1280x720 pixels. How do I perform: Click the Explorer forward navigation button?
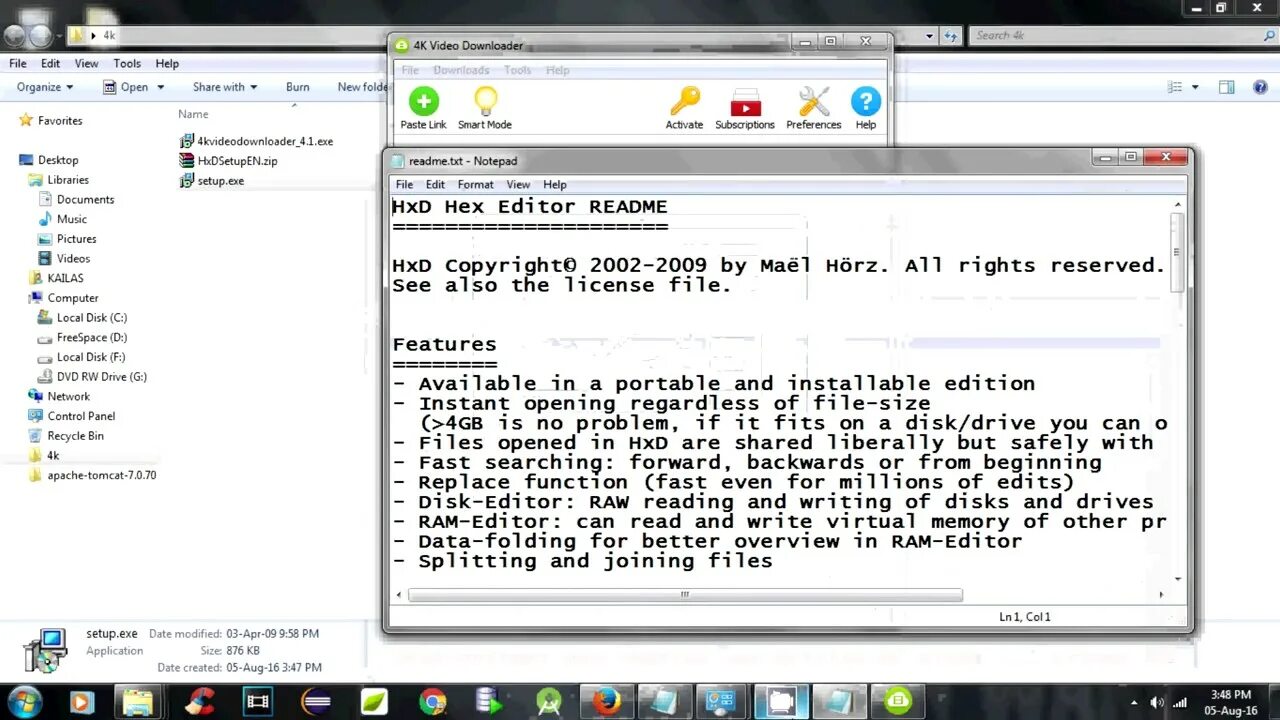click(39, 36)
